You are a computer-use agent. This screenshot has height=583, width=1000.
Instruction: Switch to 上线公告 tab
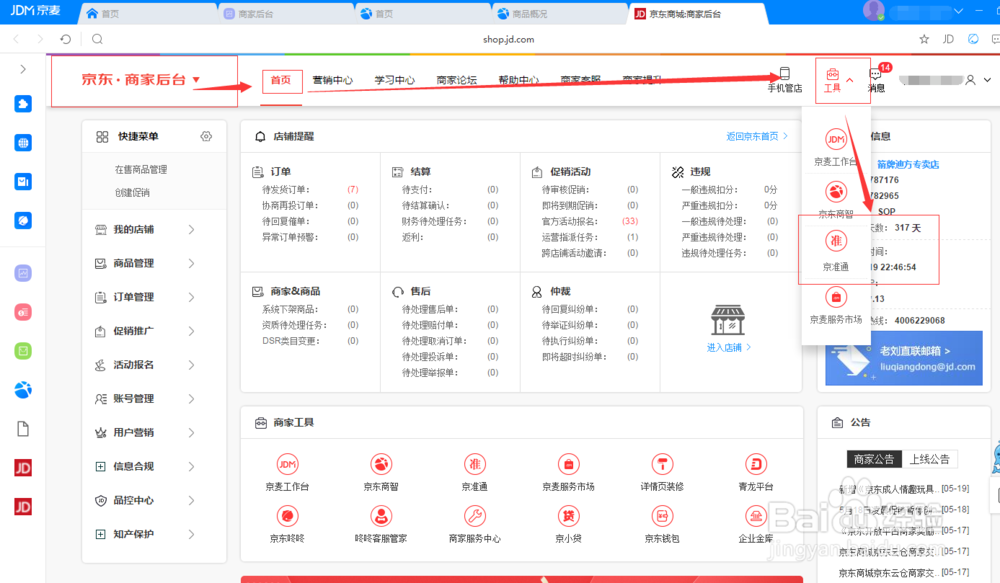click(929, 459)
